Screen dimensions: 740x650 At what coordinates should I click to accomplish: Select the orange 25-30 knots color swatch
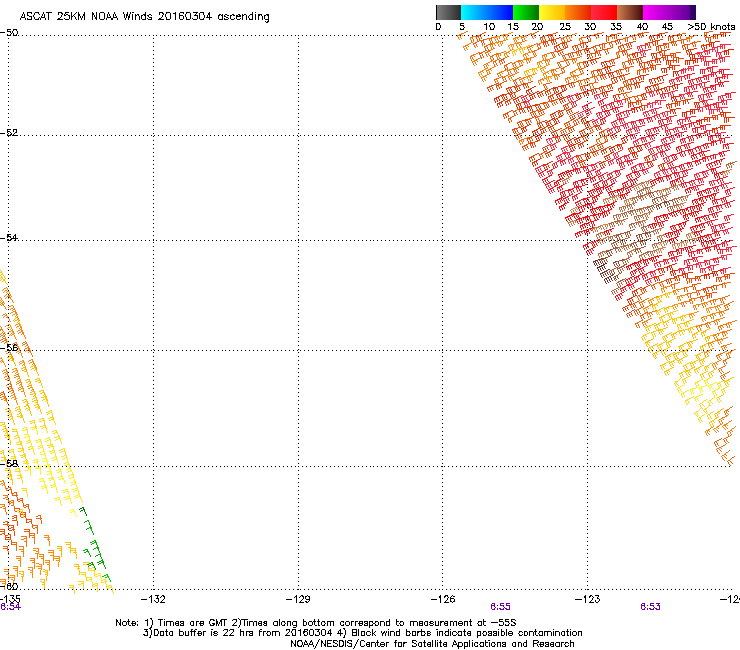(578, 12)
